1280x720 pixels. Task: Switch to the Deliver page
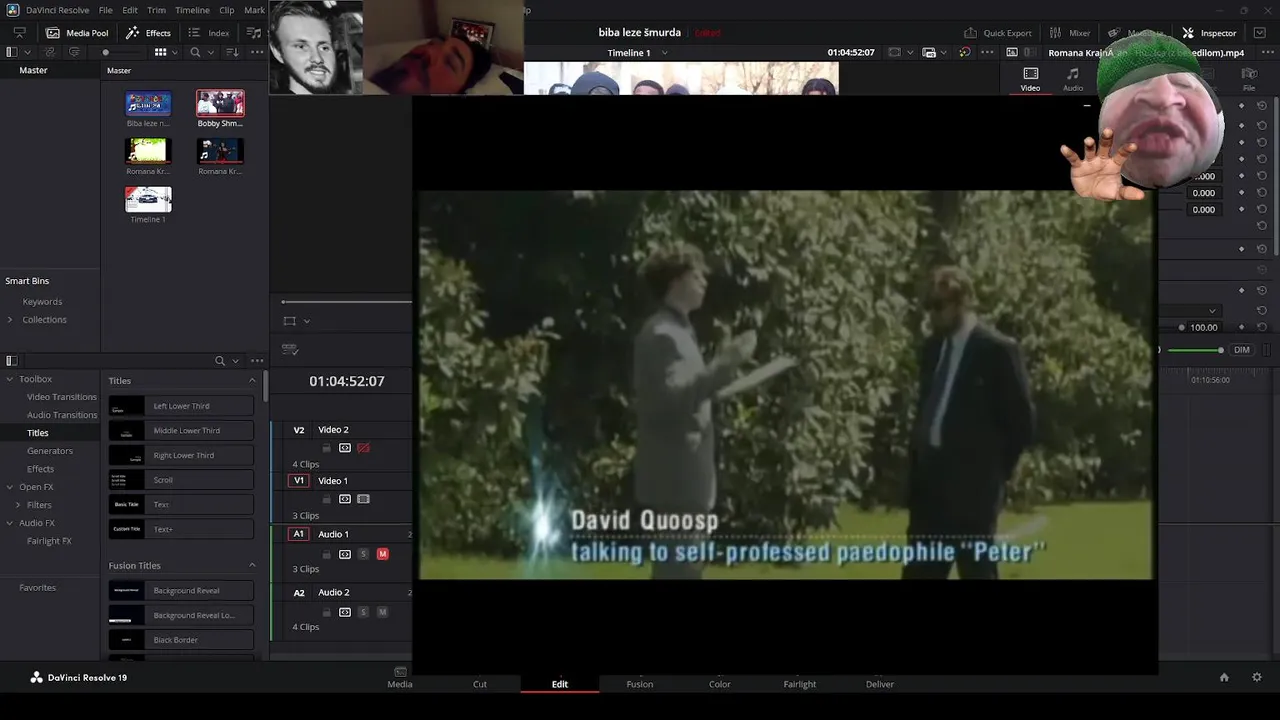pyautogui.click(x=880, y=684)
